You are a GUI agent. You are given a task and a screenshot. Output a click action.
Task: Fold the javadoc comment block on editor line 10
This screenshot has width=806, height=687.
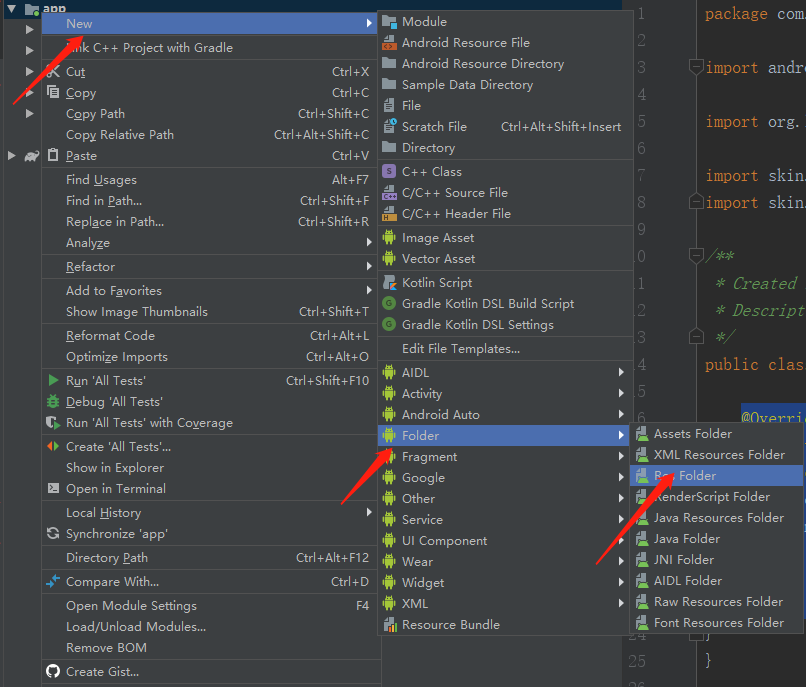tap(696, 255)
